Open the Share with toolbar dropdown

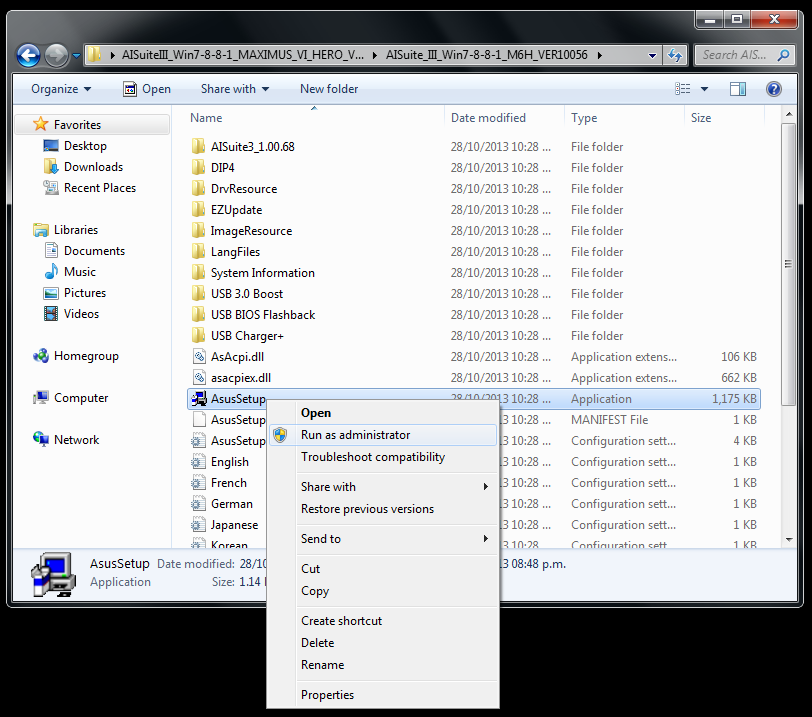(234, 89)
